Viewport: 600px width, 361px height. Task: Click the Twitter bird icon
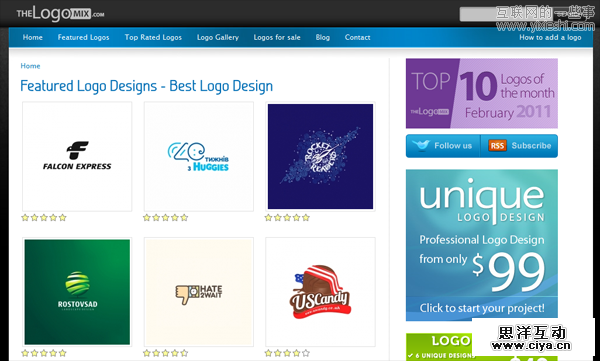pos(421,145)
